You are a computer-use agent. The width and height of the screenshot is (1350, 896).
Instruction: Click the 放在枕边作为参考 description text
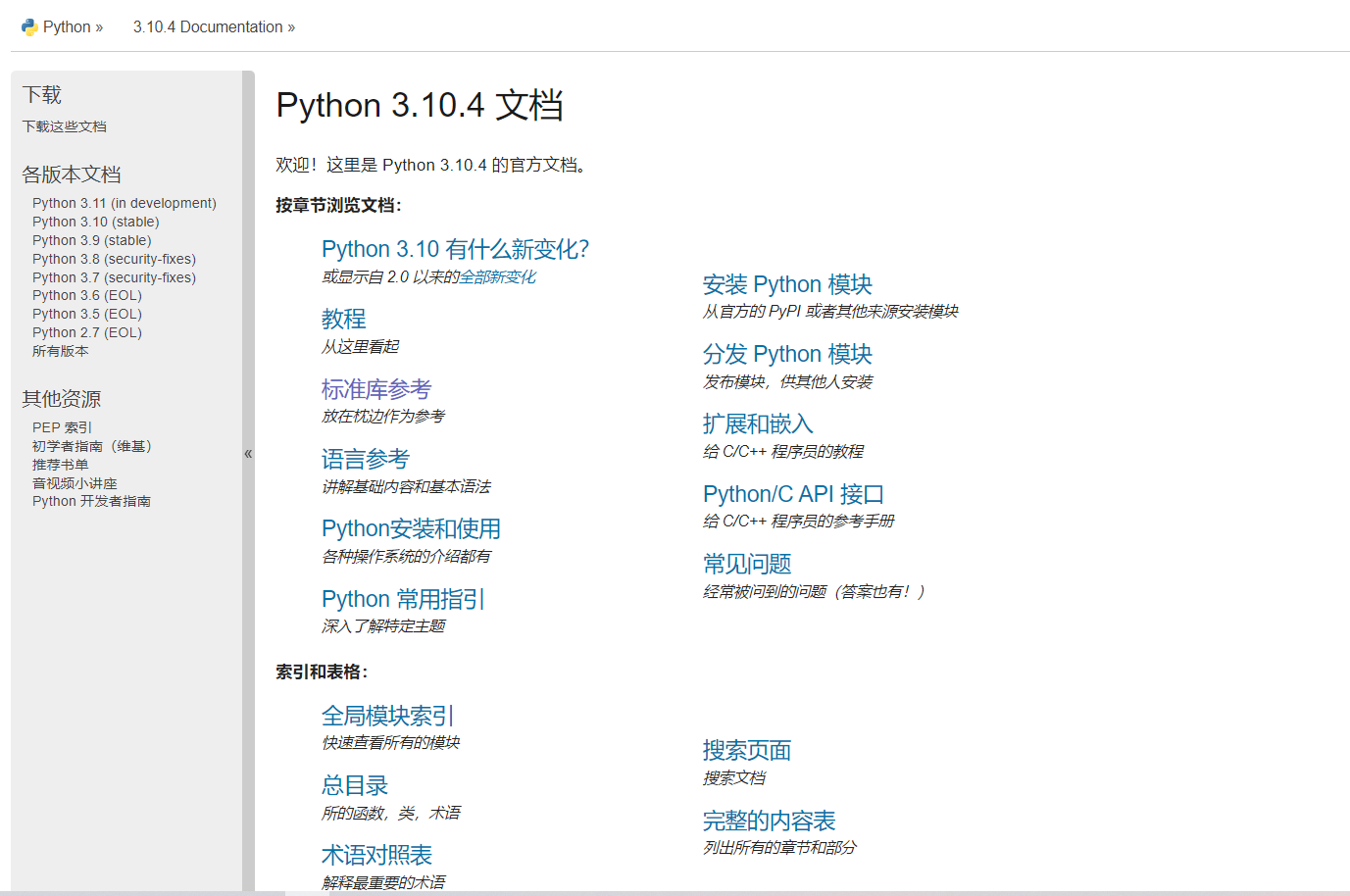coord(383,417)
